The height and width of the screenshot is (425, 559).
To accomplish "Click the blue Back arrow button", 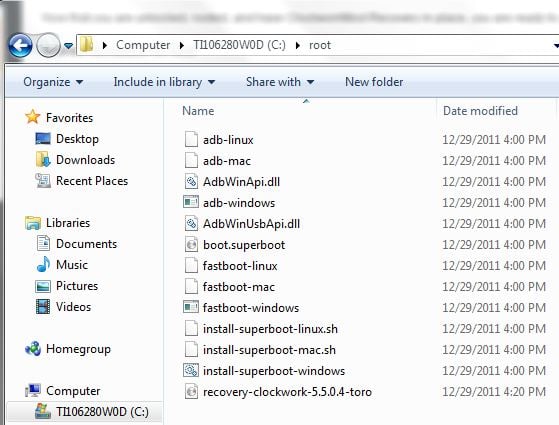I will [20, 45].
